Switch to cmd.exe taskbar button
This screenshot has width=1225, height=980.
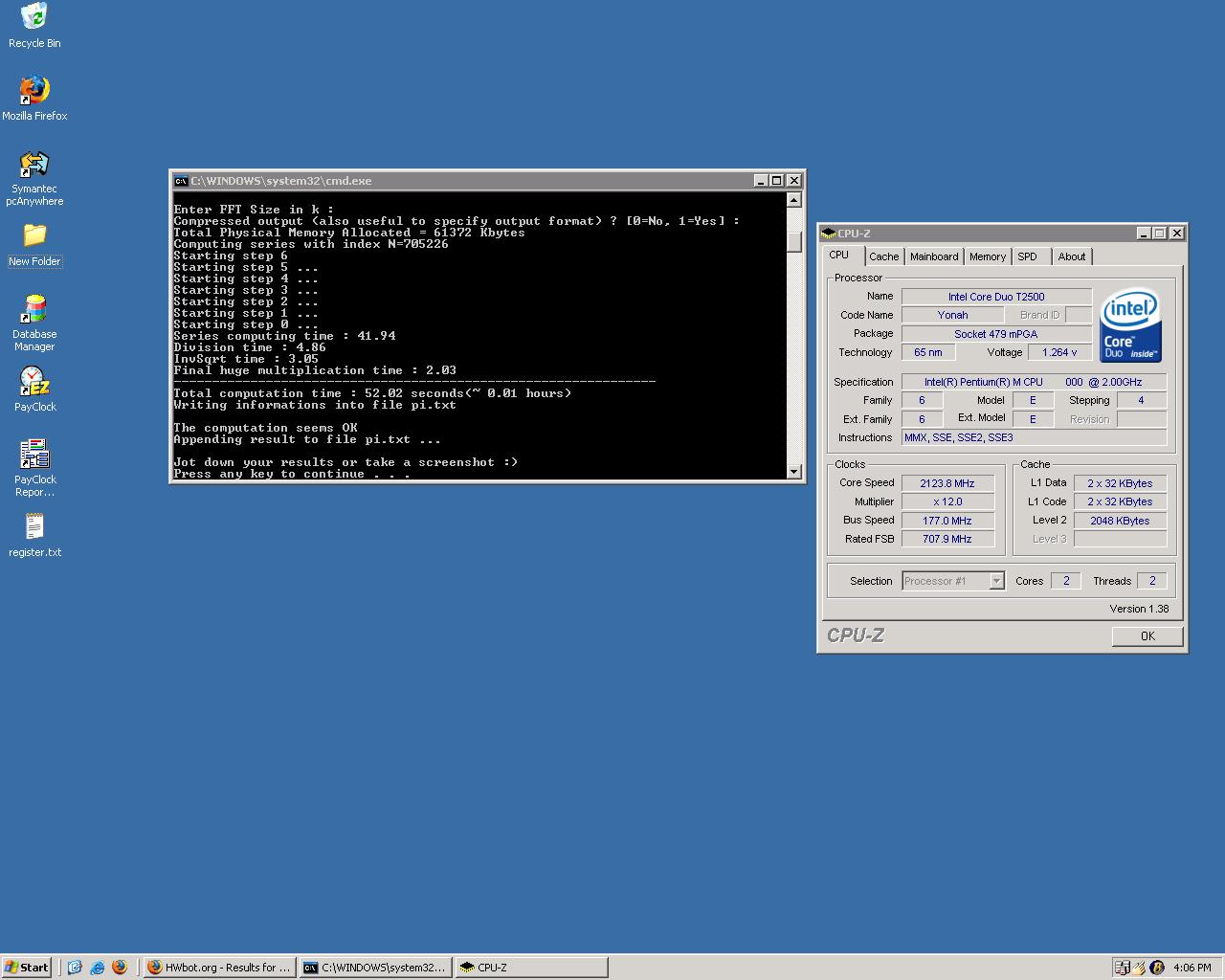pos(375,968)
